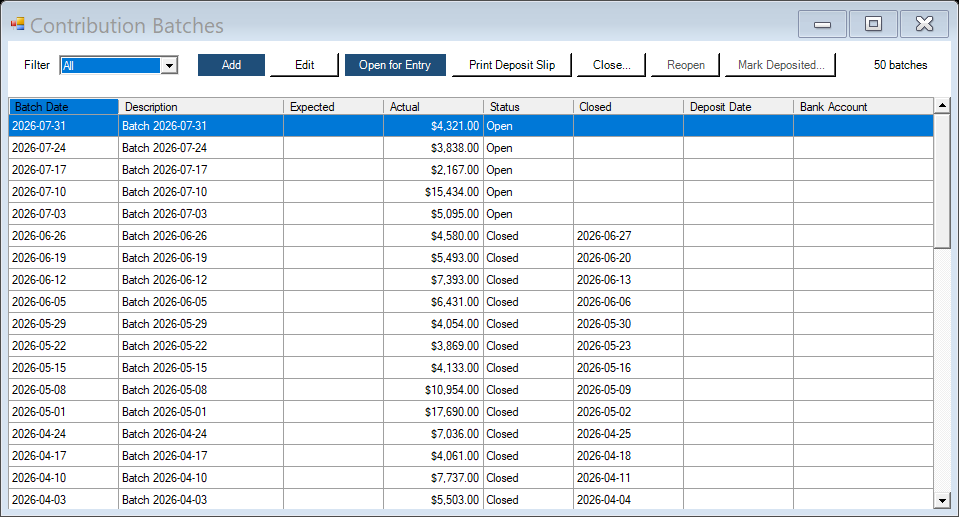Viewport: 959px width, 517px height.
Task: Select description Batch 2026-05-15
Action: (x=201, y=368)
